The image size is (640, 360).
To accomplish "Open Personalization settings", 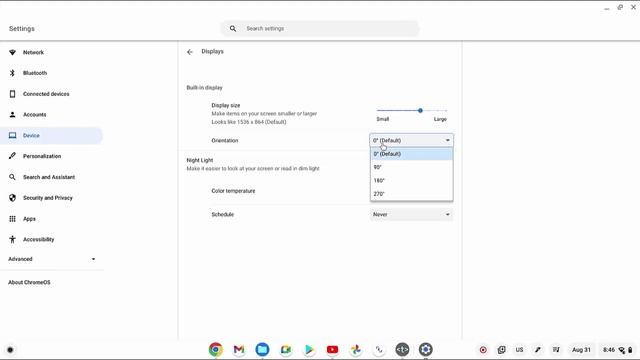I will [x=51, y=156].
